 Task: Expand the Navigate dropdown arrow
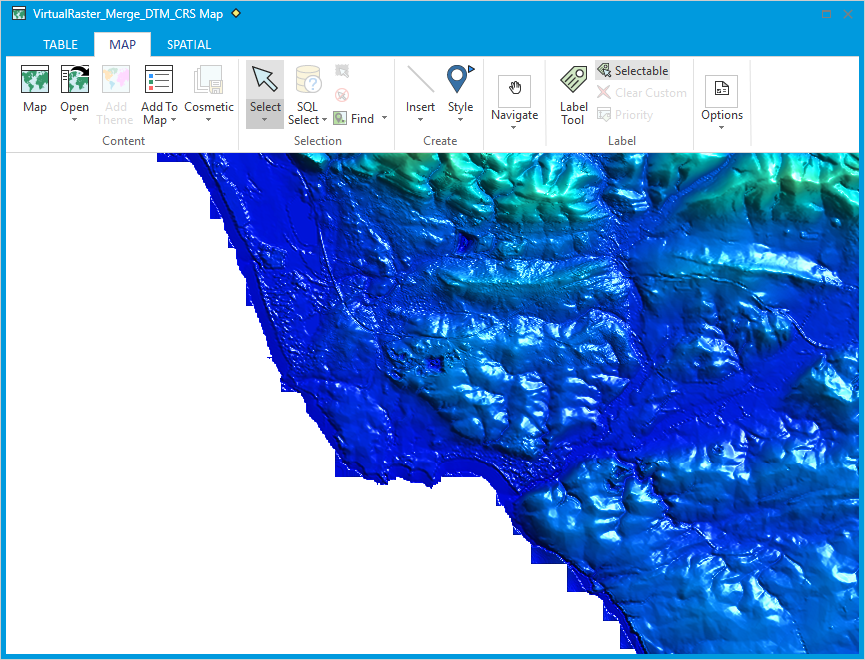(514, 128)
